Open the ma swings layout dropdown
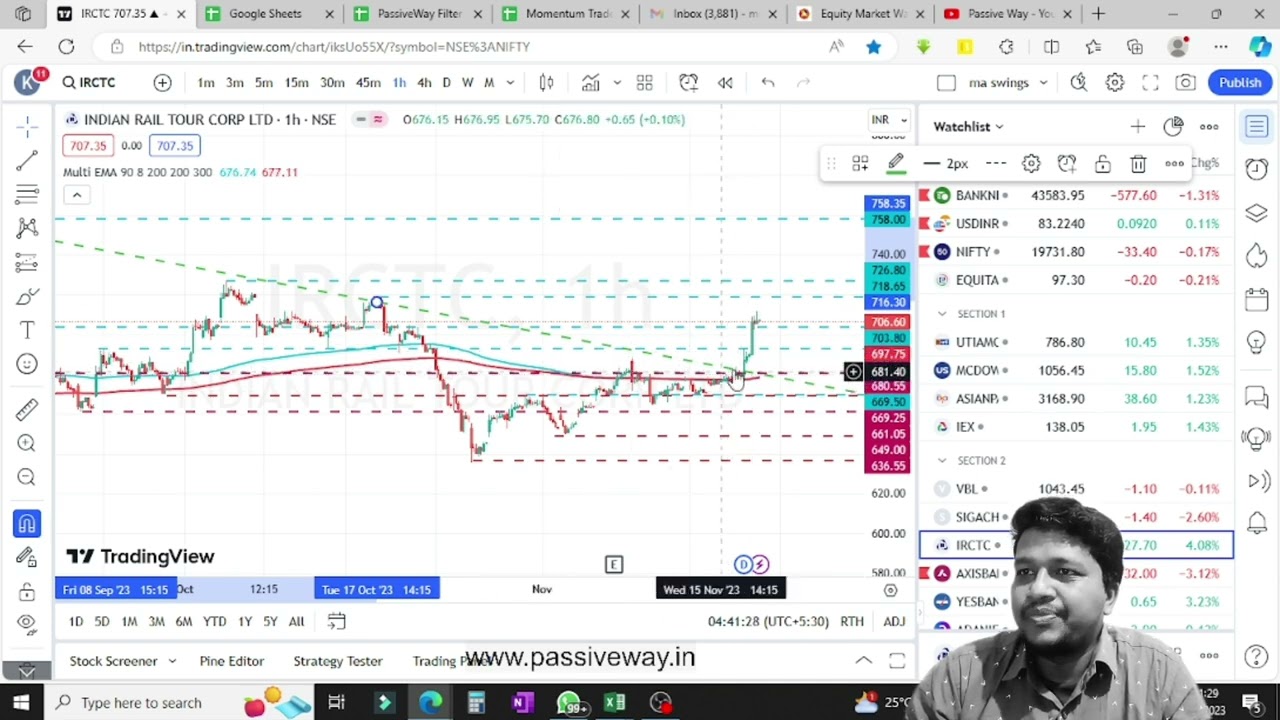Viewport: 1280px width, 720px height. pyautogui.click(x=1008, y=83)
